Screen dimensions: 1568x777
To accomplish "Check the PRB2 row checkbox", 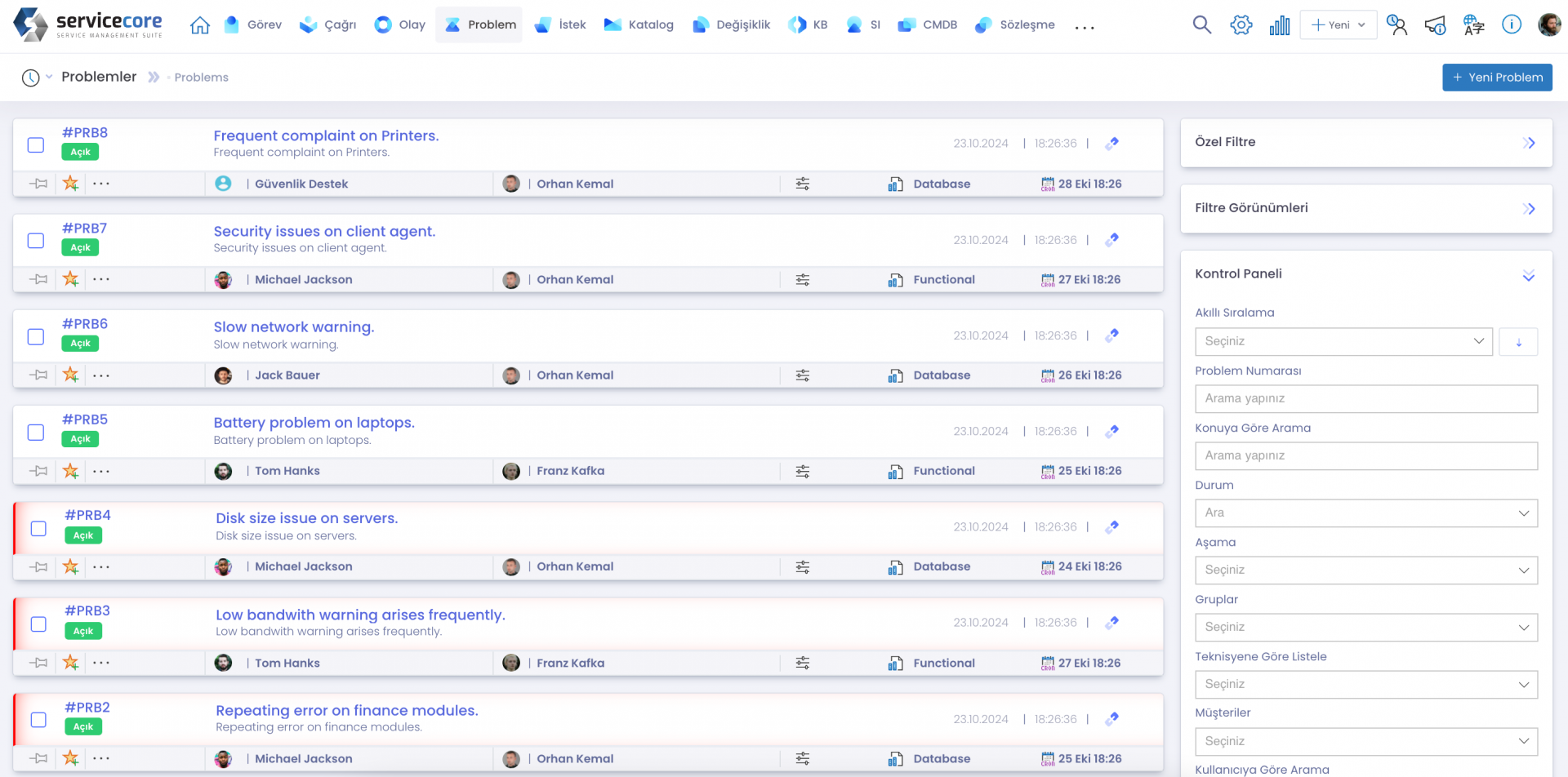I will pos(38,720).
